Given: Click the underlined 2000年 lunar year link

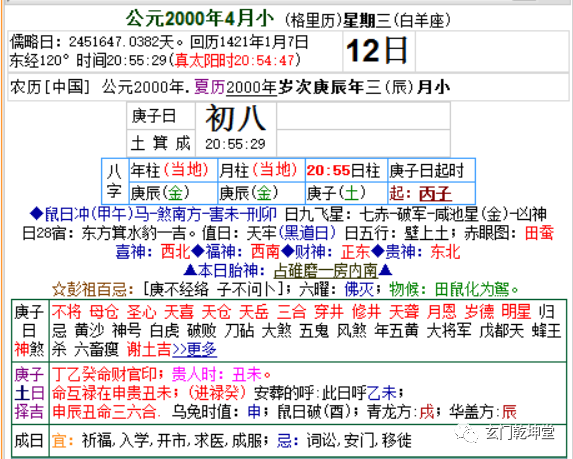Looking at the screenshot, I should (251, 87).
